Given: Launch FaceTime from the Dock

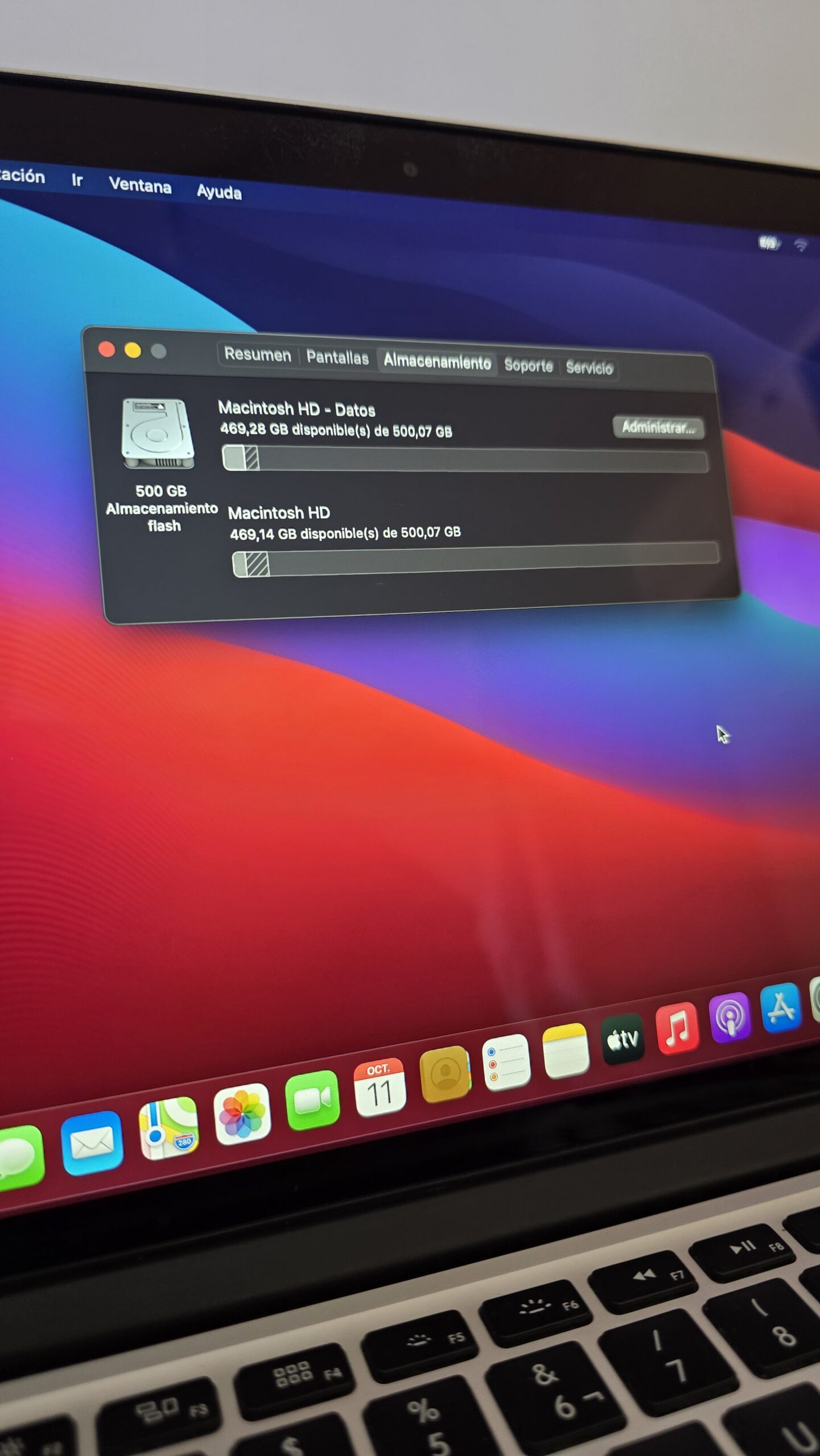Looking at the screenshot, I should 312,1099.
